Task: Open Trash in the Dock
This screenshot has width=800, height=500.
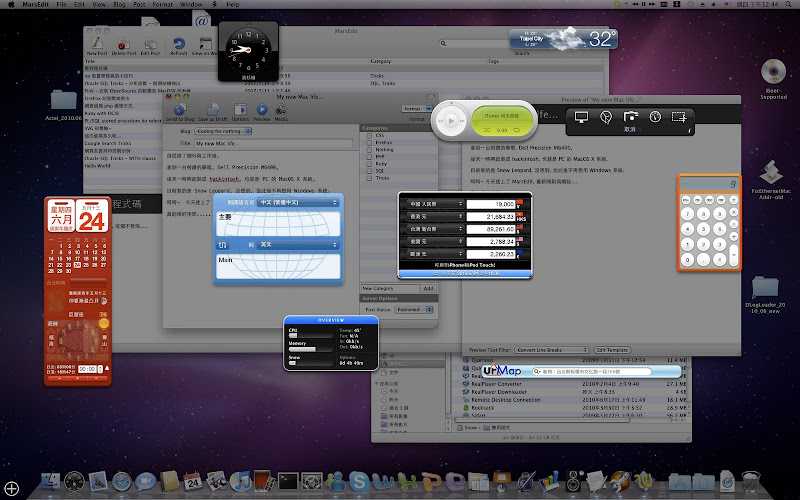Action: point(751,481)
